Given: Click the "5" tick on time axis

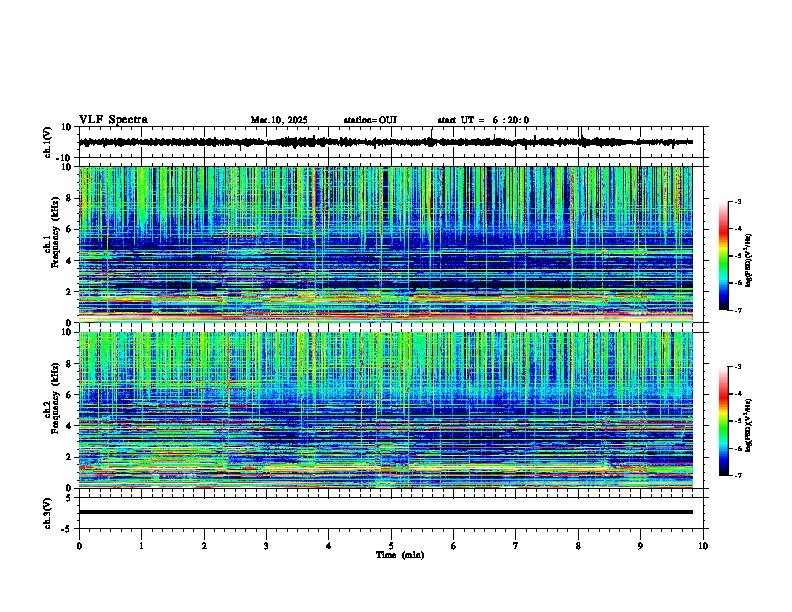Looking at the screenshot, I should coord(391,546).
